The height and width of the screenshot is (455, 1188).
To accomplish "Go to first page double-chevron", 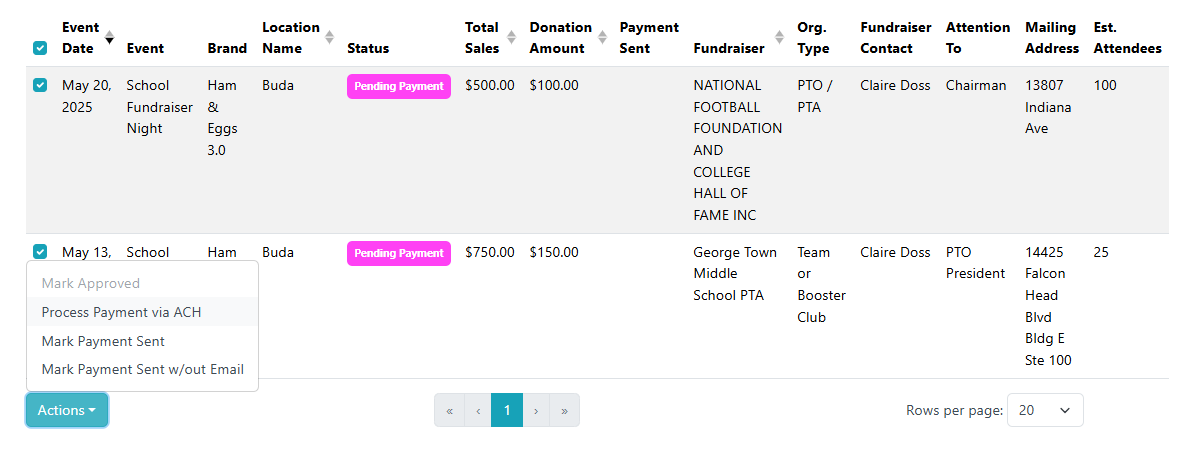I will click(x=449, y=410).
